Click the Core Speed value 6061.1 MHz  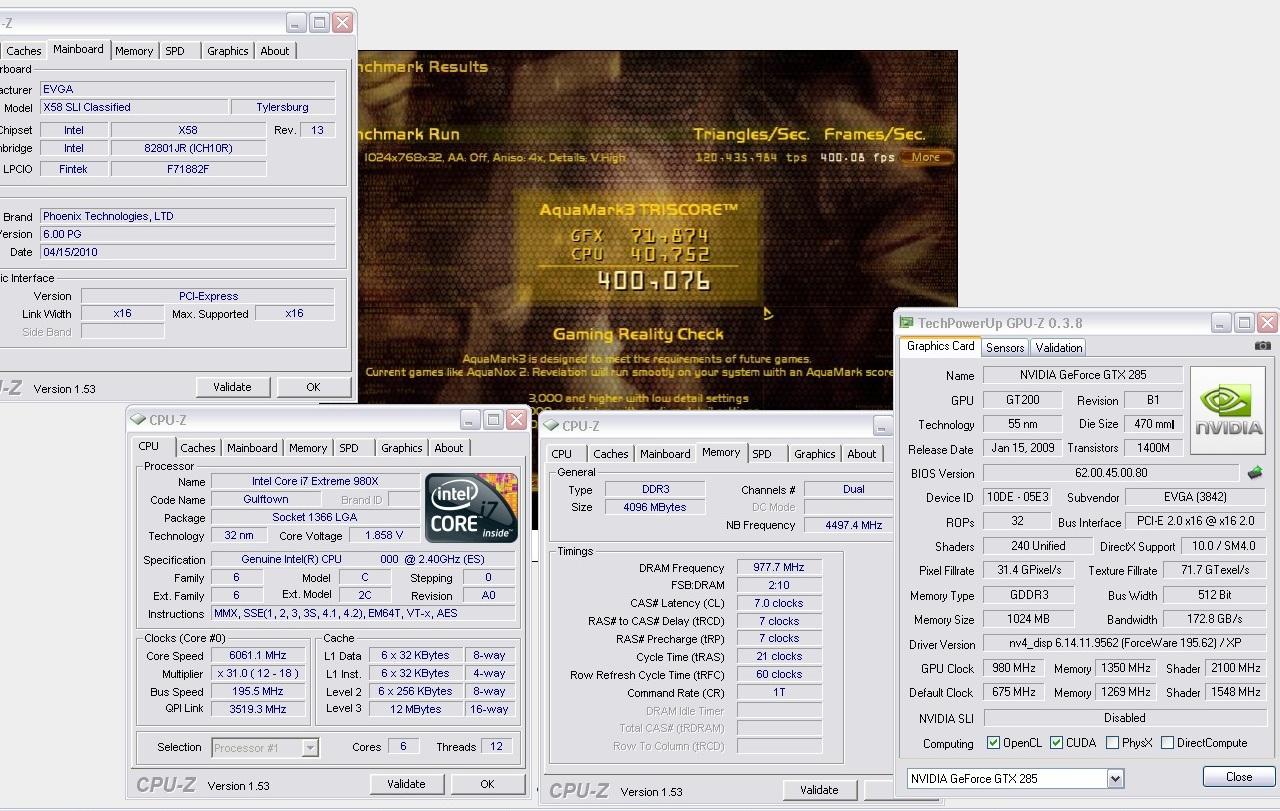pos(257,656)
